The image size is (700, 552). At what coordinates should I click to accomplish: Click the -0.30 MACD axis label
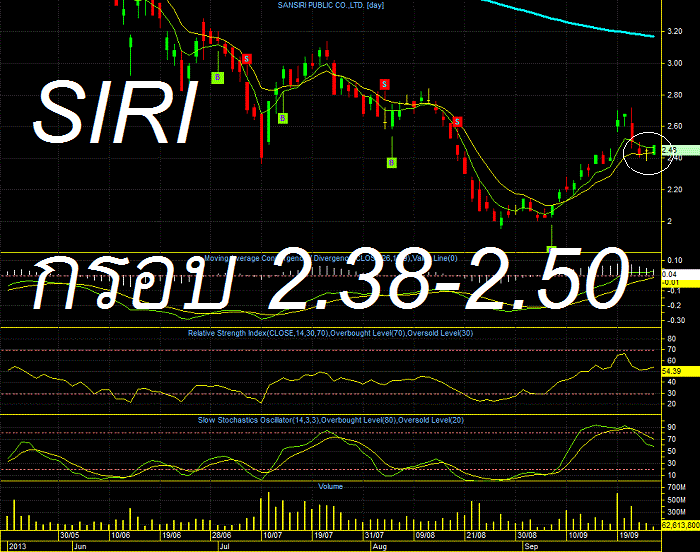coord(675,320)
